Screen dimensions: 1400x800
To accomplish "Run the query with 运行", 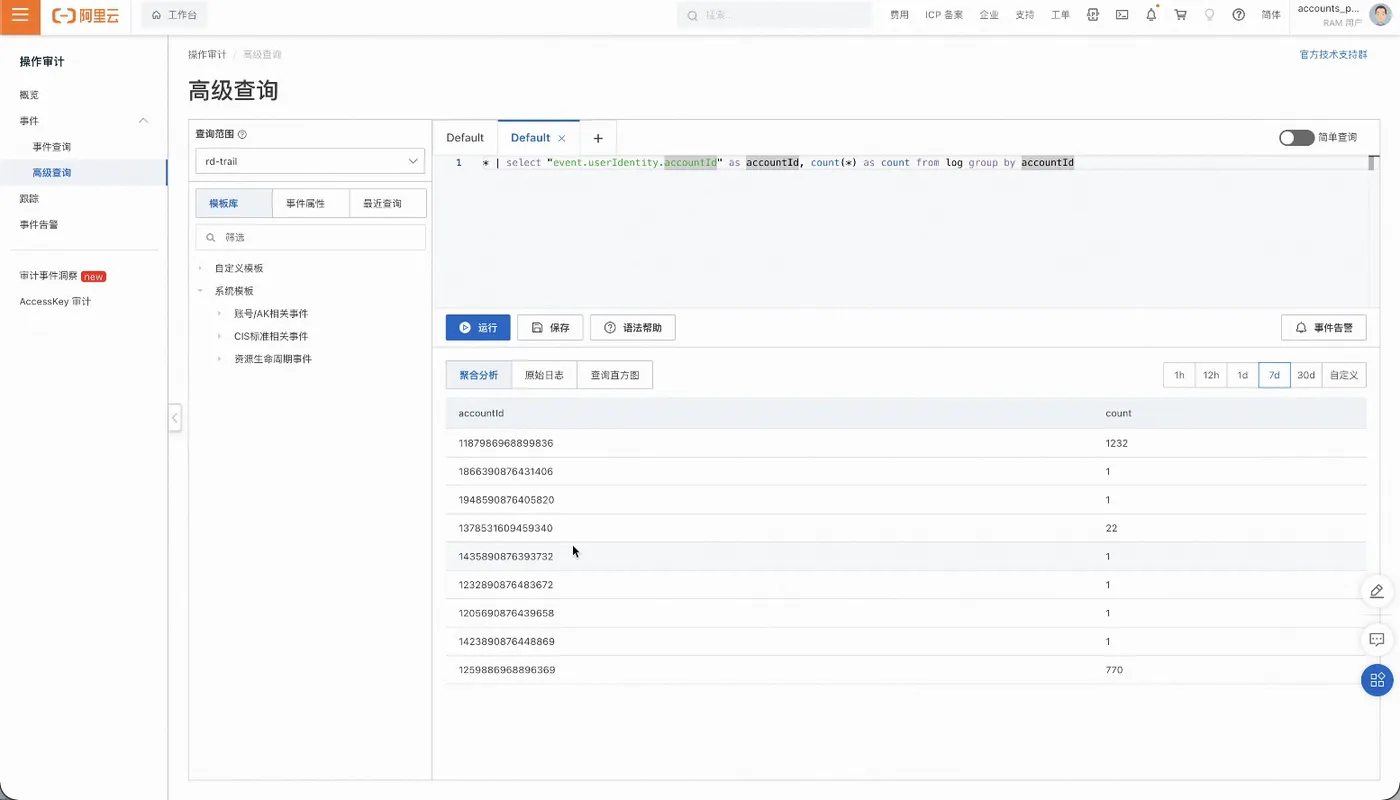I will tap(478, 327).
